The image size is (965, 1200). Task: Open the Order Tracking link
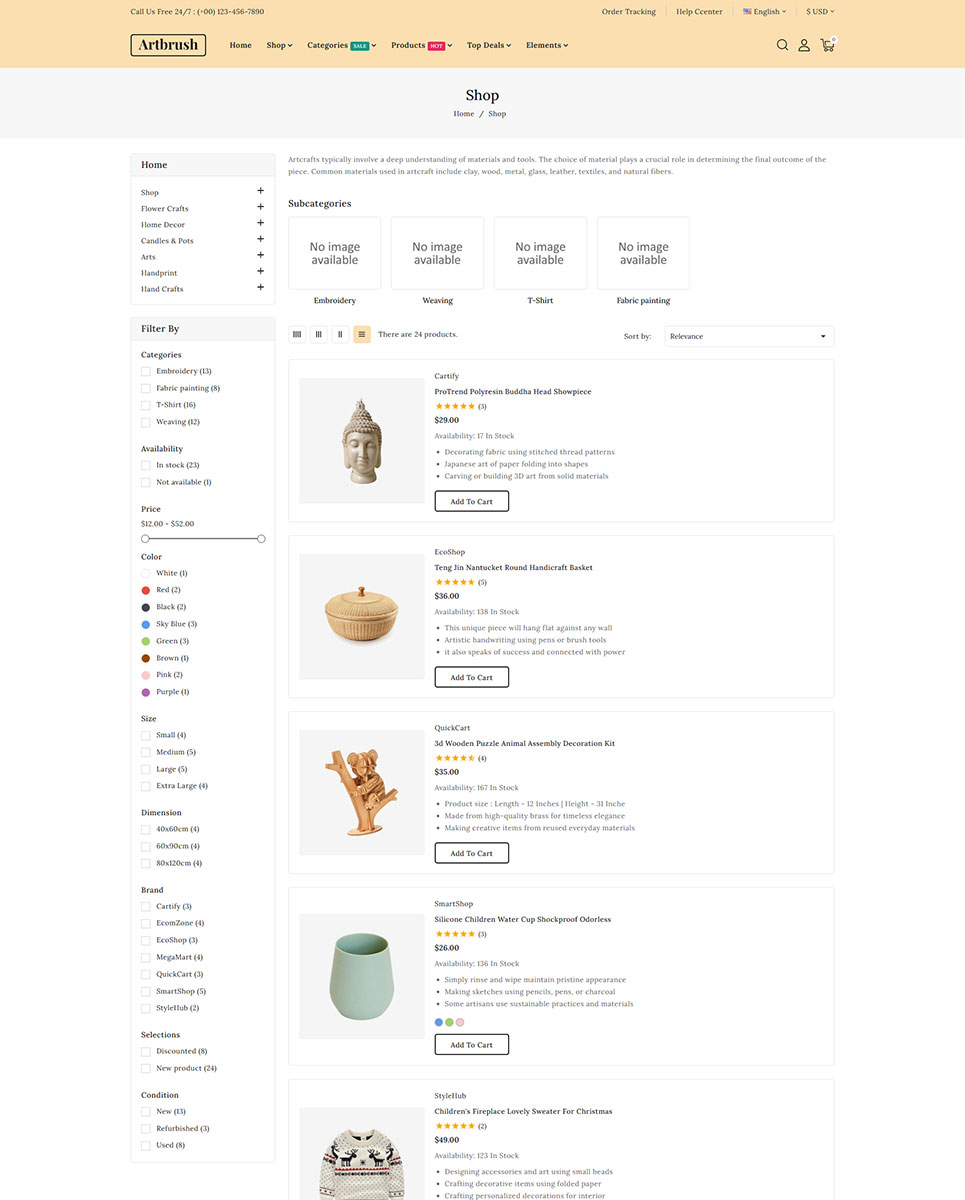(628, 12)
